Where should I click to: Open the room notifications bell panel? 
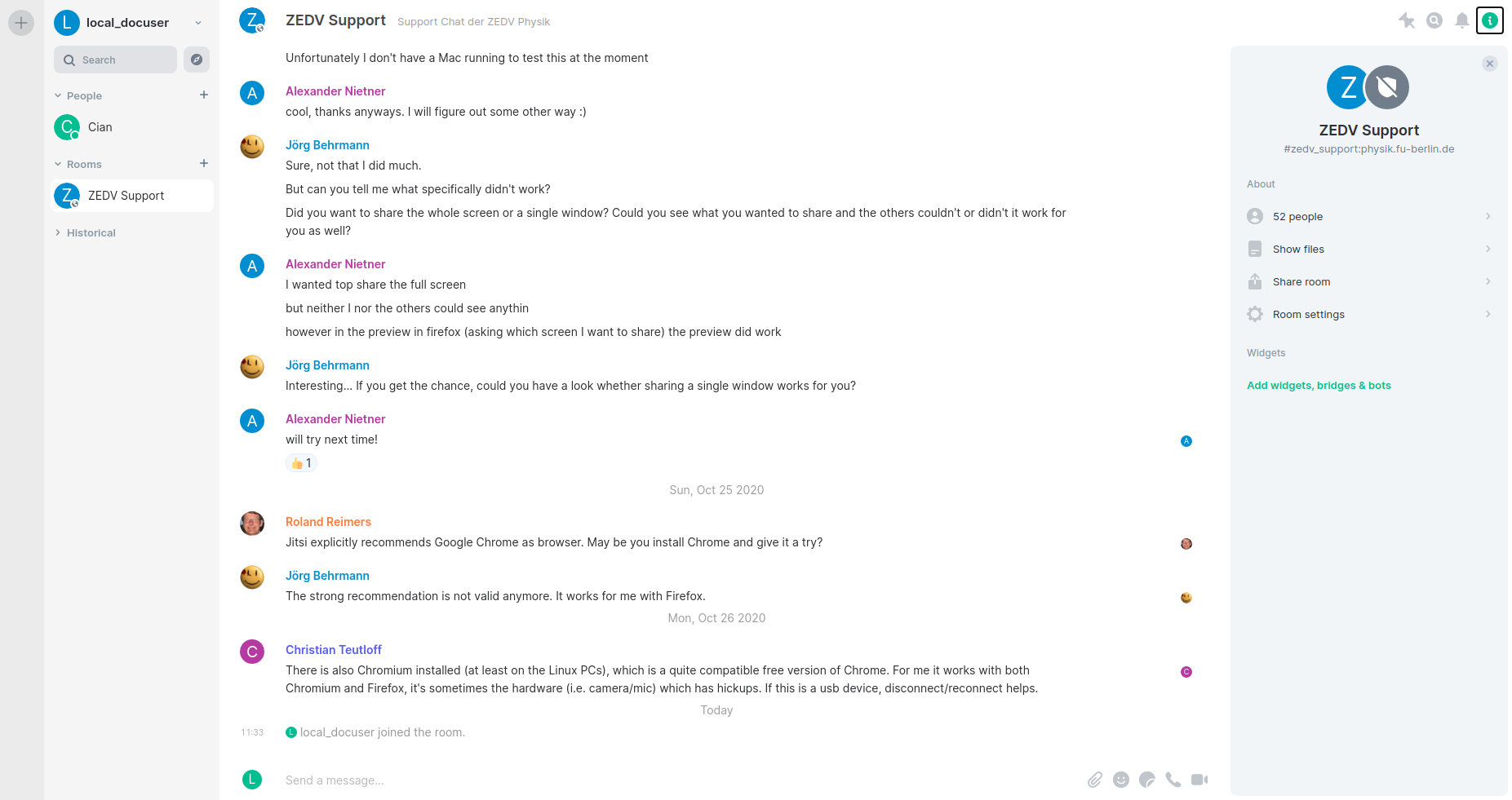coord(1462,21)
